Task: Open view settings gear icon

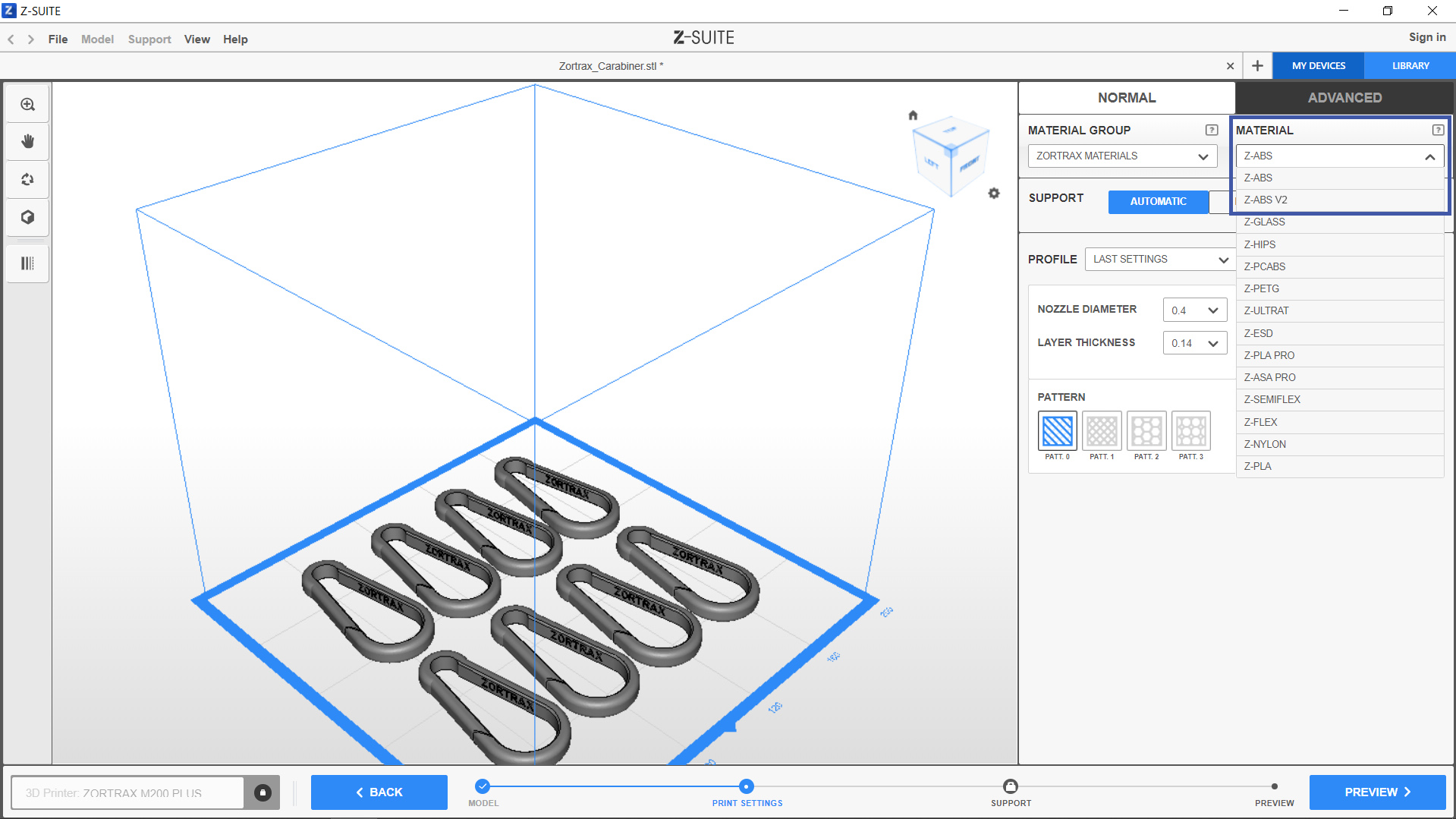Action: click(994, 194)
